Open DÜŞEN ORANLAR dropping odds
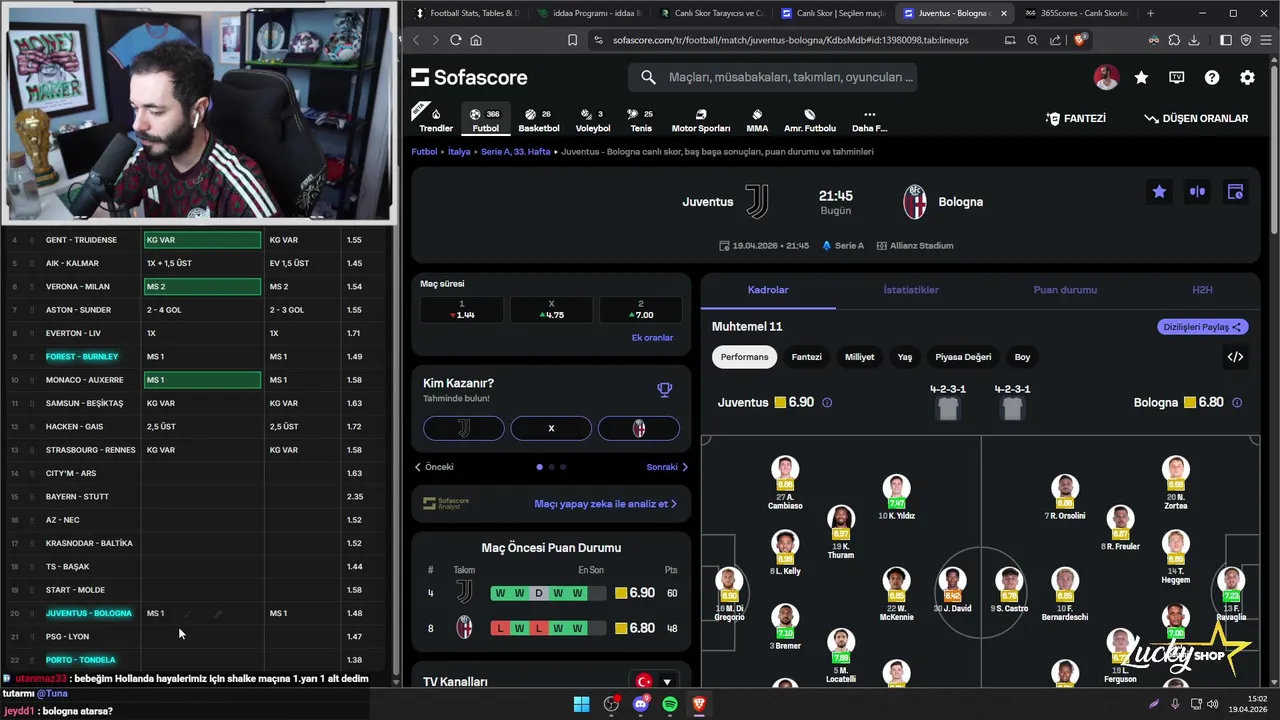 coord(1196,118)
